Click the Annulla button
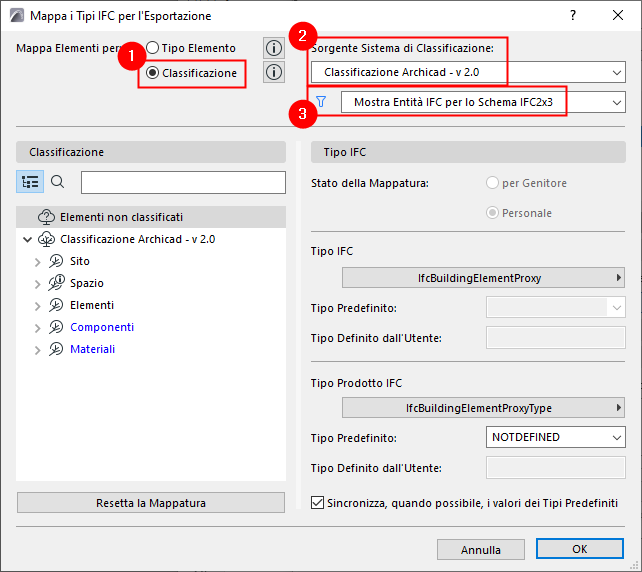The image size is (642, 572). point(481,549)
